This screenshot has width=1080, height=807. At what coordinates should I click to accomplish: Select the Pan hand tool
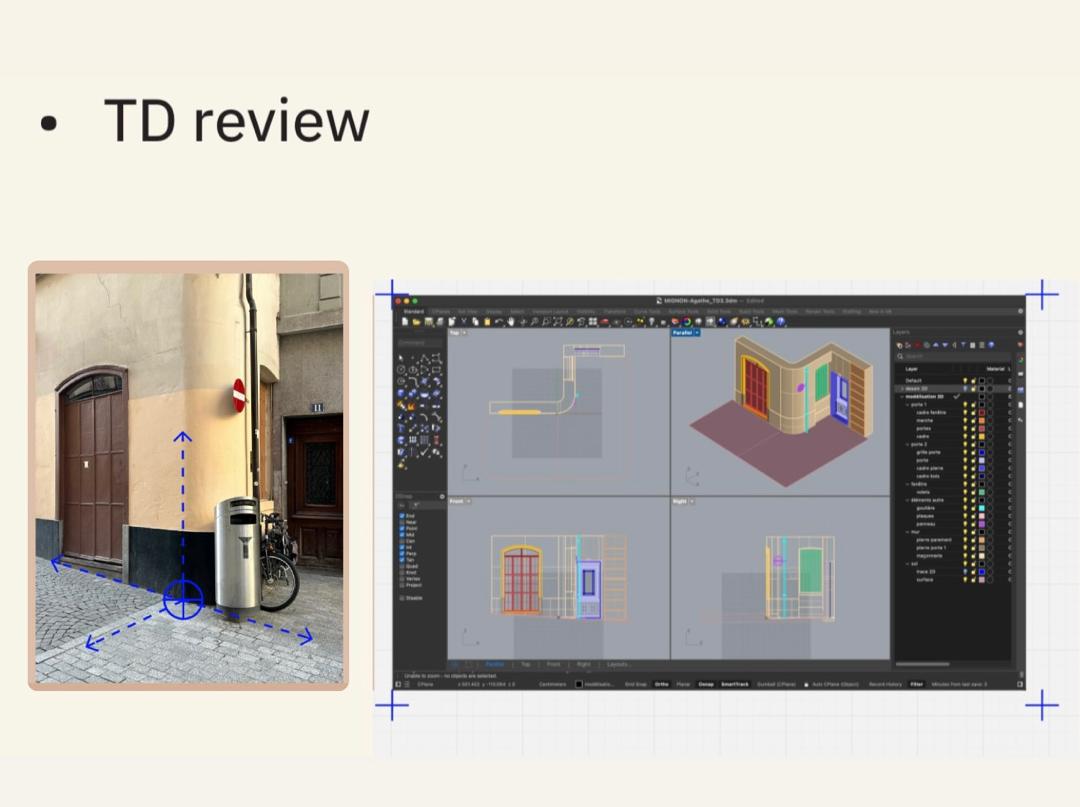pyautogui.click(x=511, y=322)
